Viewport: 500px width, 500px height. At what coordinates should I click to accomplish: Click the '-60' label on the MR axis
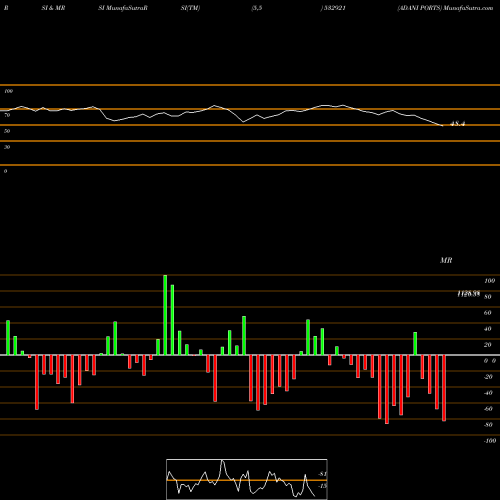pos(488,409)
